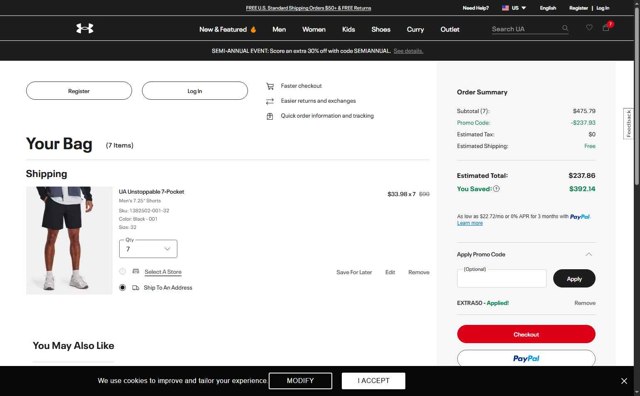The width and height of the screenshot is (640, 396).
Task: Click the store icon beside Select A Store
Action: (136, 271)
